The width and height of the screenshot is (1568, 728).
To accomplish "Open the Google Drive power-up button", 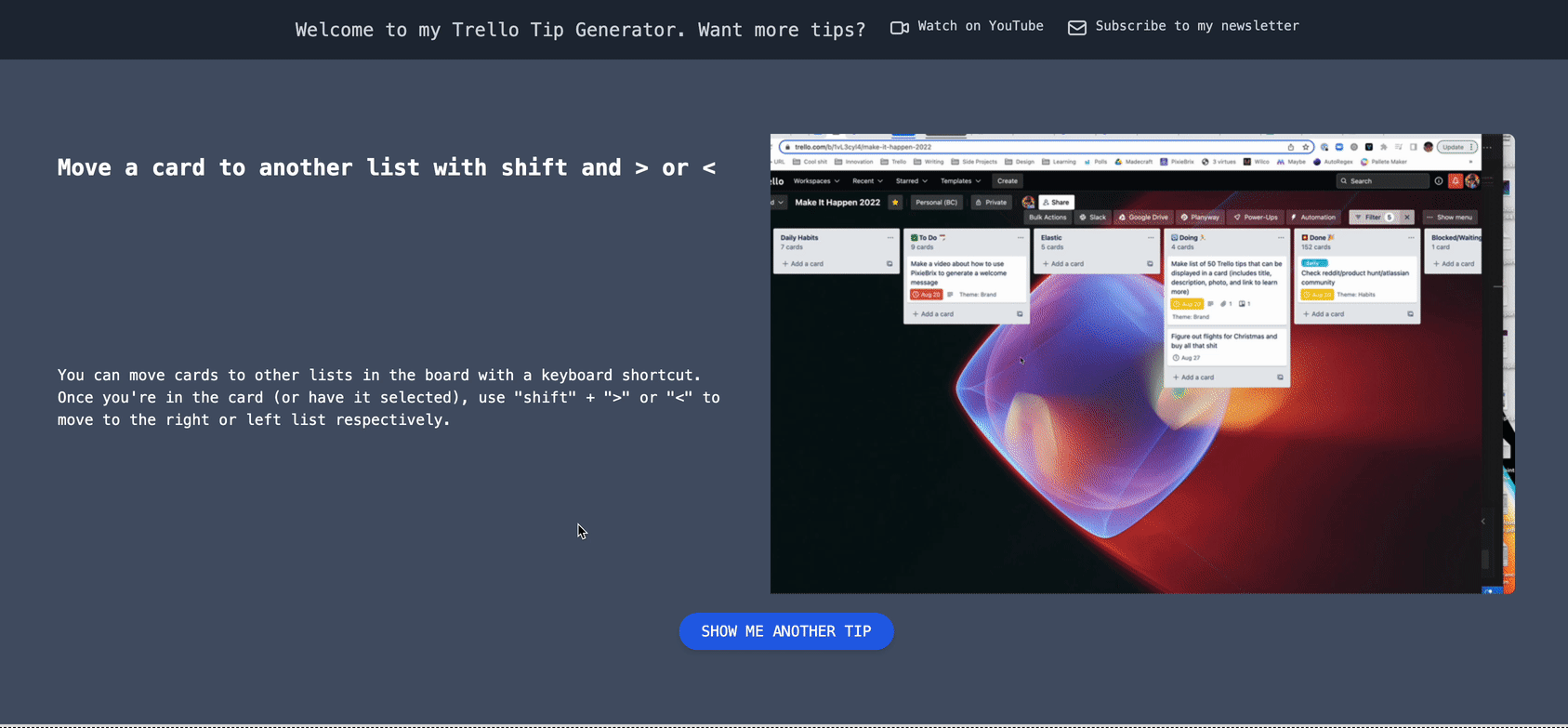I will pyautogui.click(x=1143, y=218).
